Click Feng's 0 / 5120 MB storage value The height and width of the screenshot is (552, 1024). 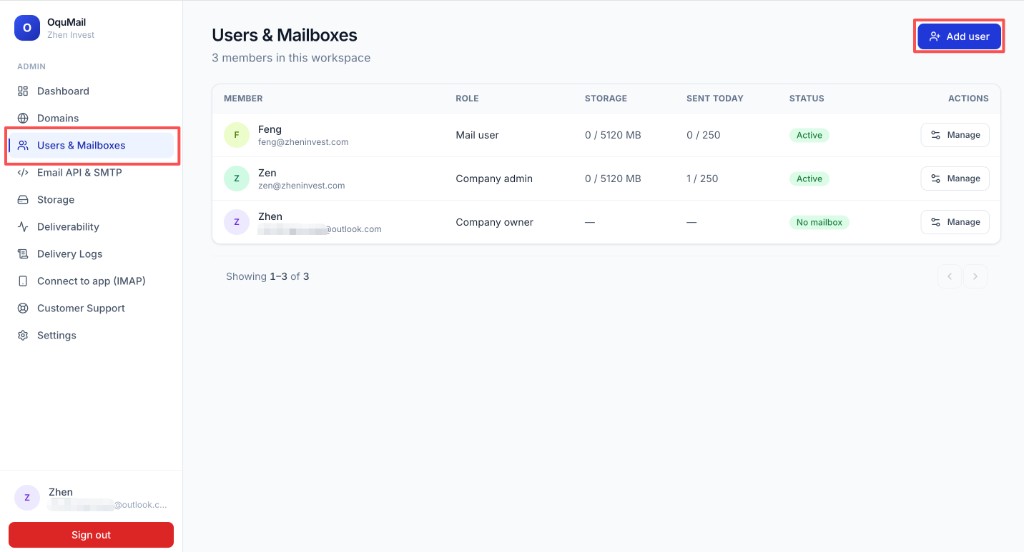click(x=613, y=135)
